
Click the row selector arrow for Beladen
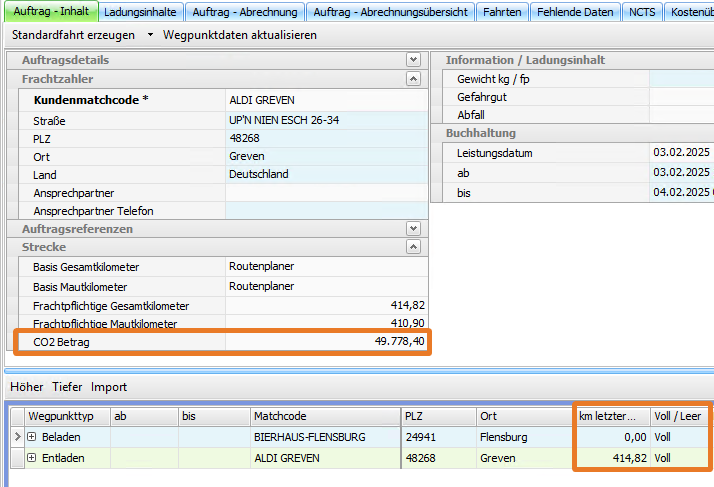[x=16, y=437]
